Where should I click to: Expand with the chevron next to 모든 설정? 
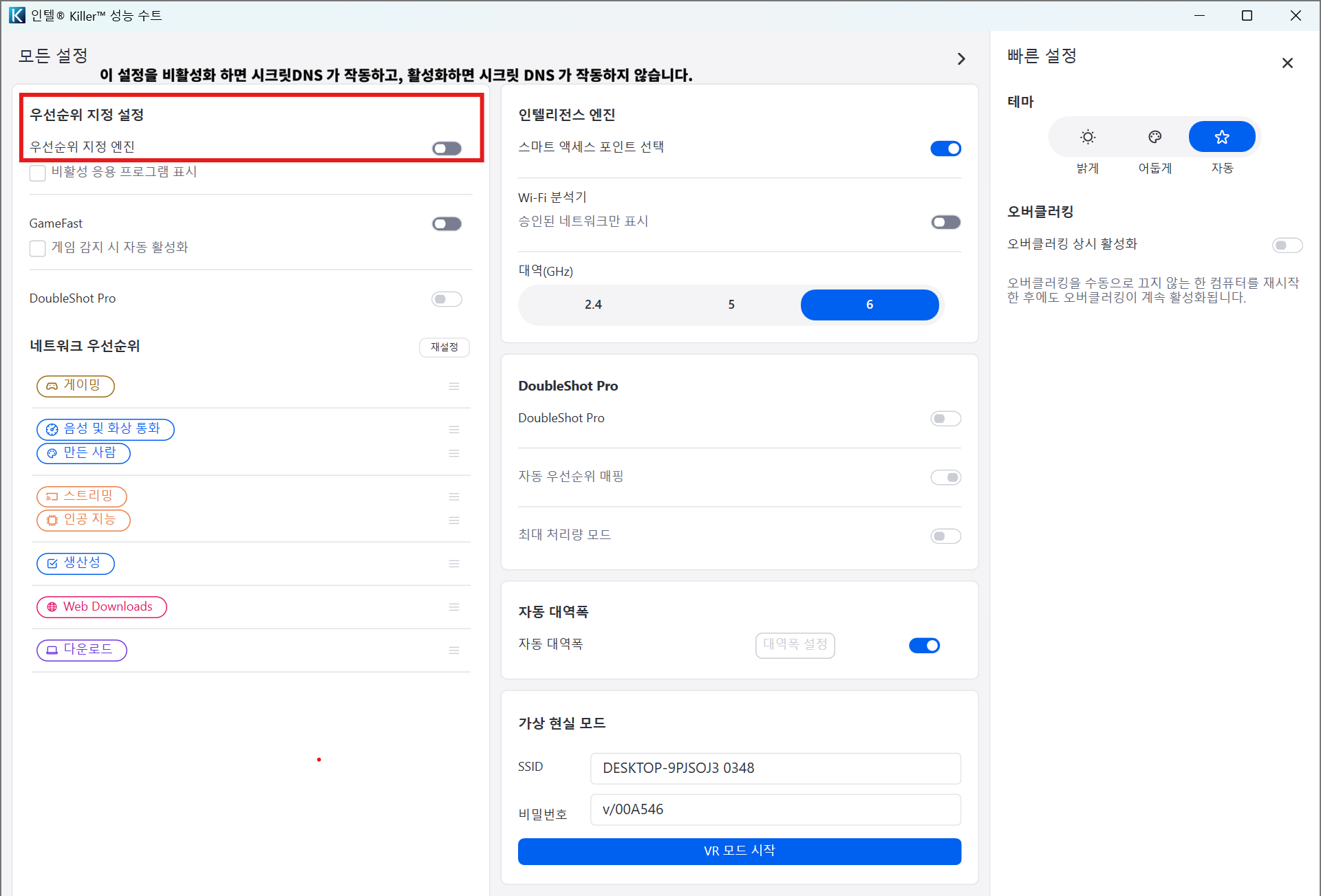click(x=961, y=59)
